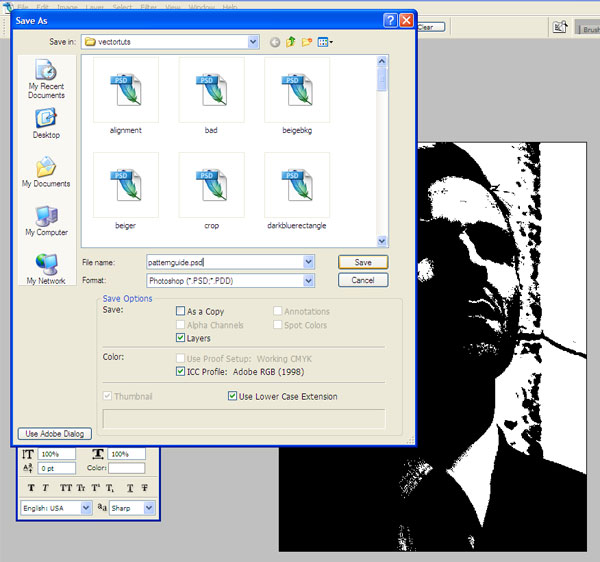Click the Faux Bold text style icon
Screen dimensions: 600x562
pyautogui.click(x=31, y=488)
